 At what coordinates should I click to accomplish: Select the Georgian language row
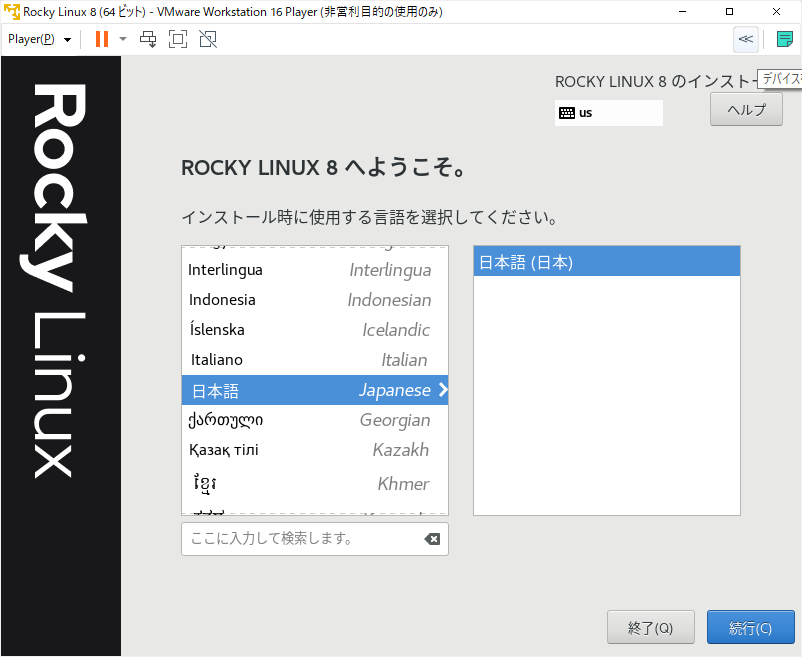[x=315, y=420]
